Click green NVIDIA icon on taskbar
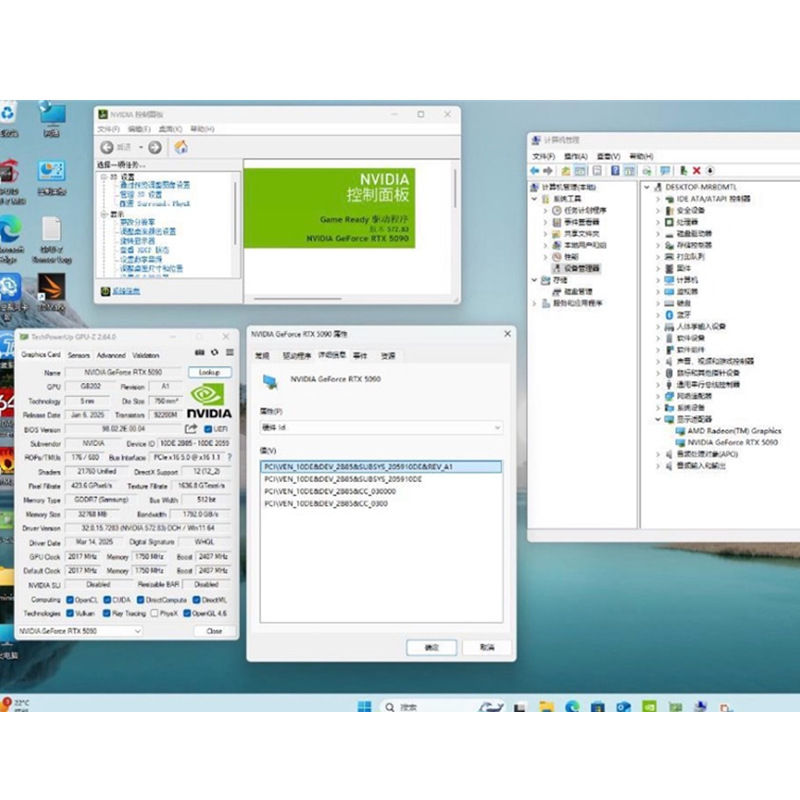The image size is (800, 800). 649,707
